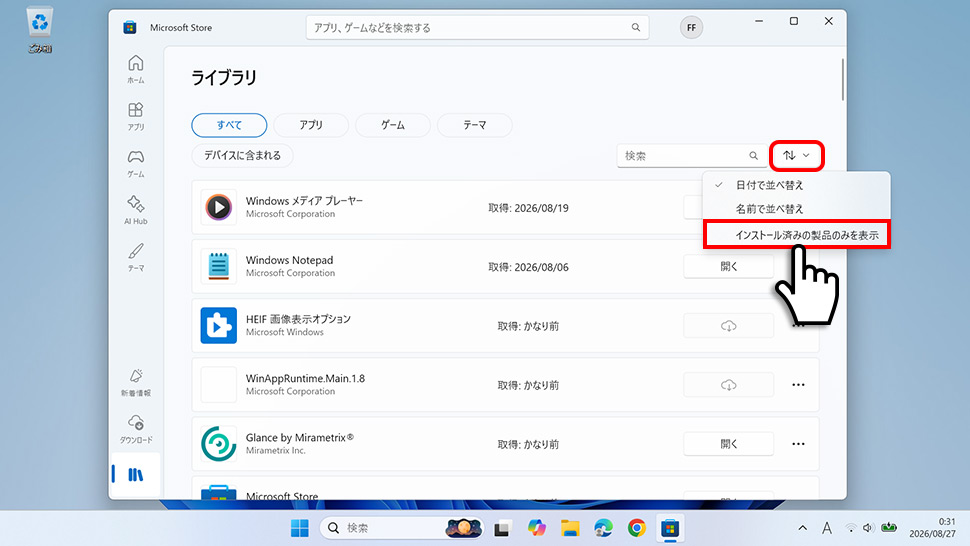Click the library search magnifier icon
970x546 pixels.
(x=753, y=156)
